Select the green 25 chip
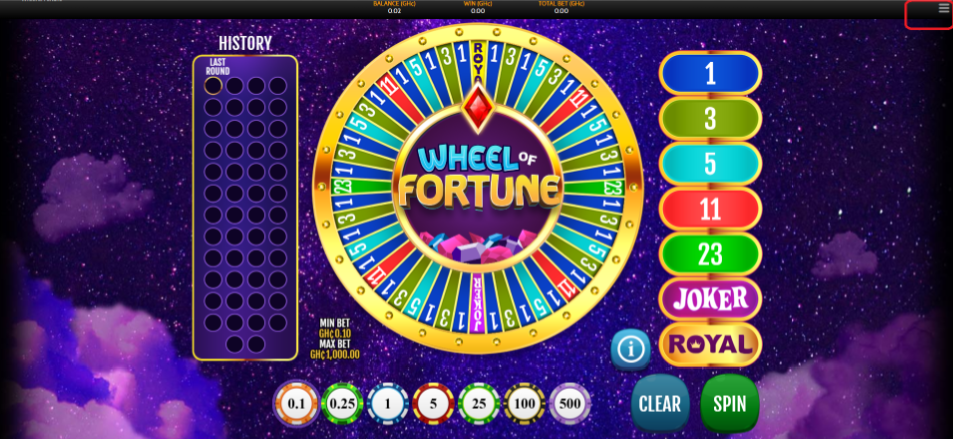The height and width of the screenshot is (439, 953). point(479,404)
